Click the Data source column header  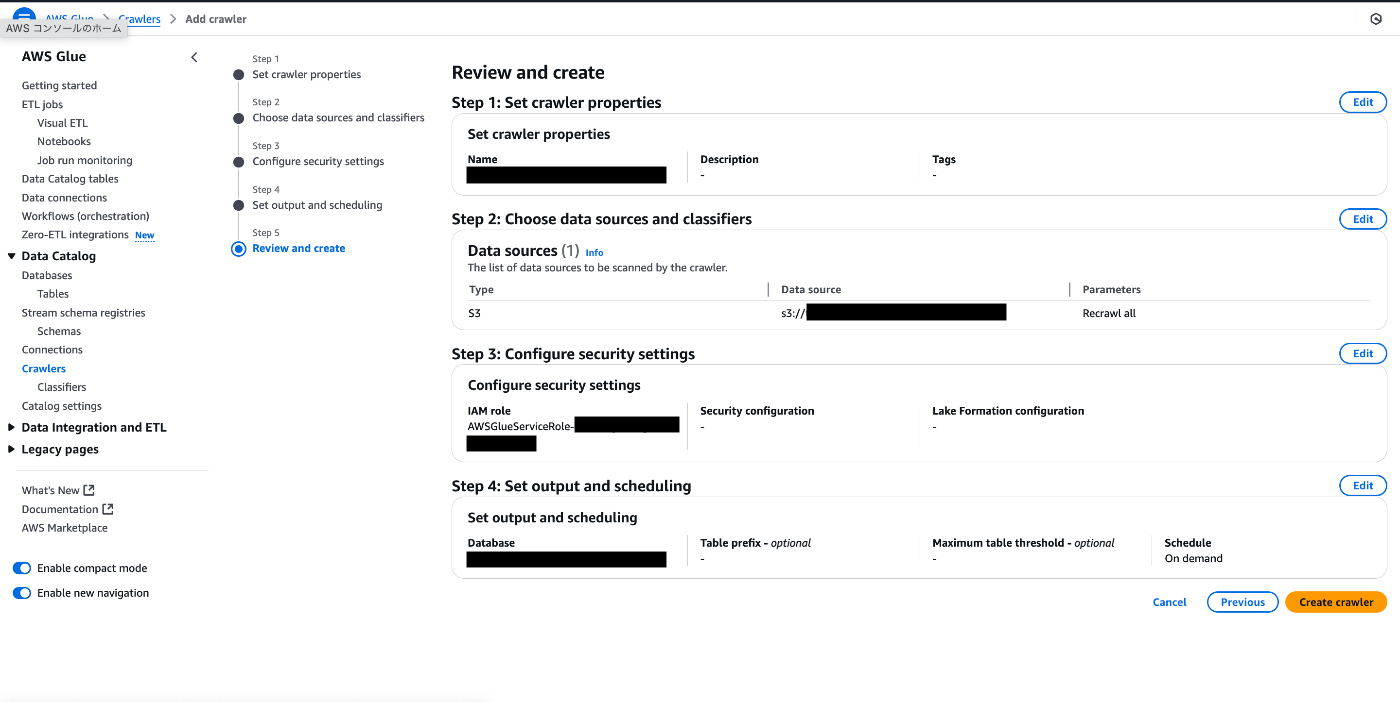811,290
